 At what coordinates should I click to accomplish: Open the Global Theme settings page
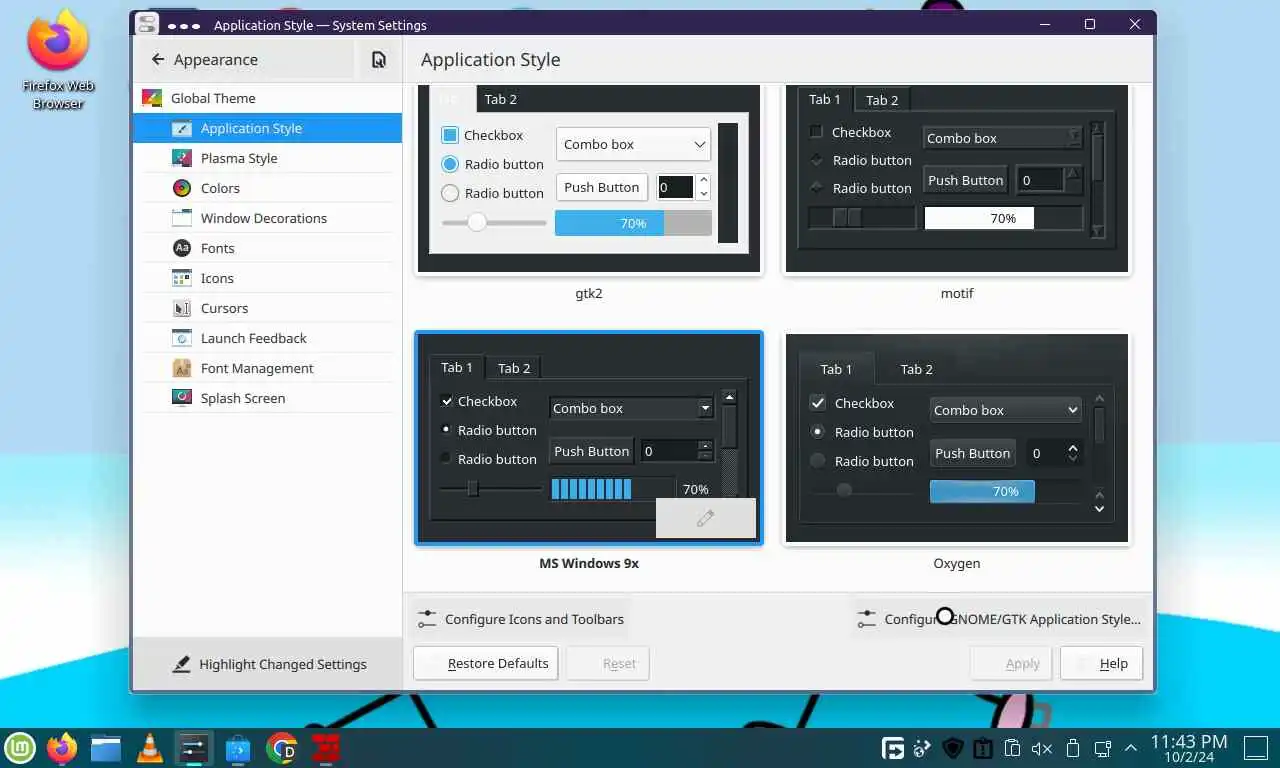click(267, 98)
